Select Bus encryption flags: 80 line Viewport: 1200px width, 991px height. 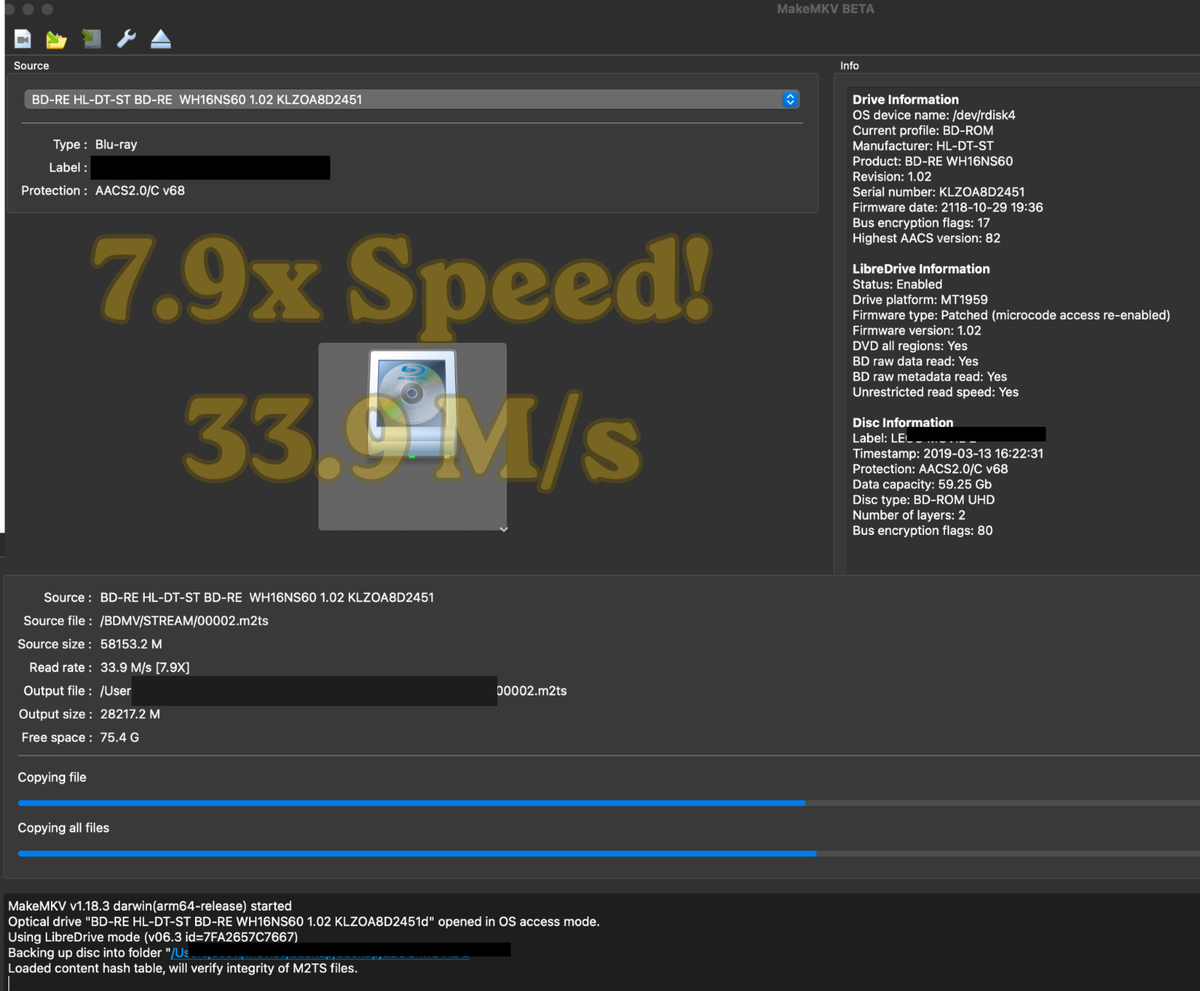click(x=922, y=530)
